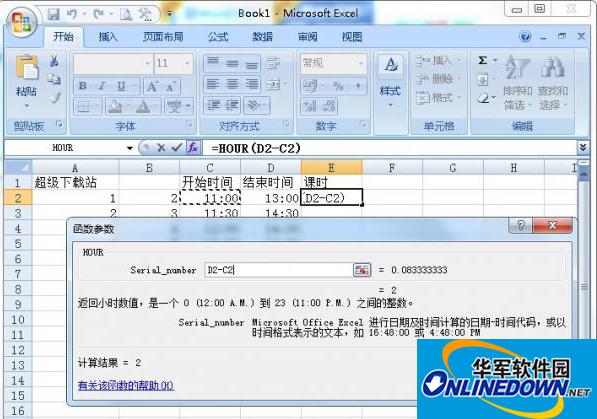Click the Office button
Screen dimensions: 597x419
[21, 21]
